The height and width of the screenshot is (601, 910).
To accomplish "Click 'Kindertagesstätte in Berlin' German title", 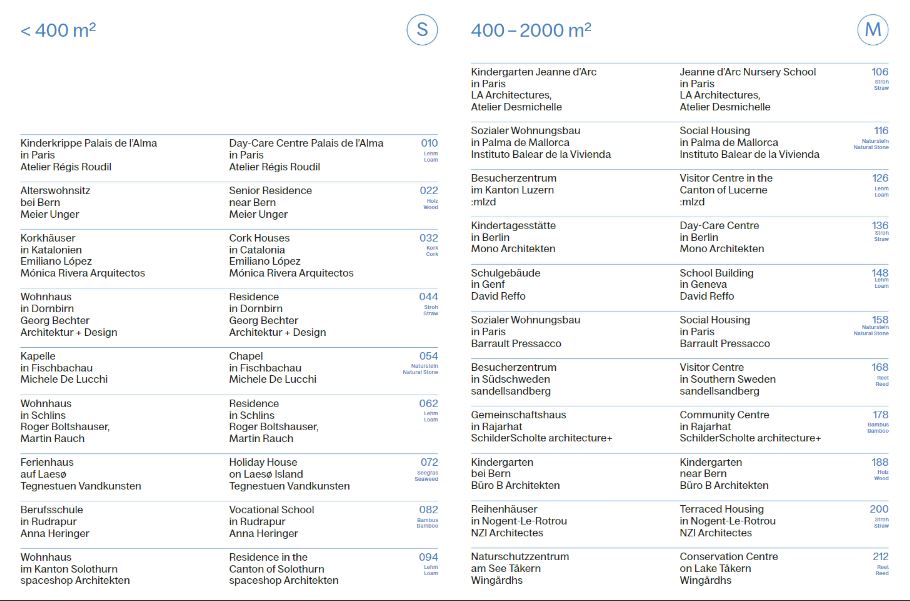I will coord(513,226).
